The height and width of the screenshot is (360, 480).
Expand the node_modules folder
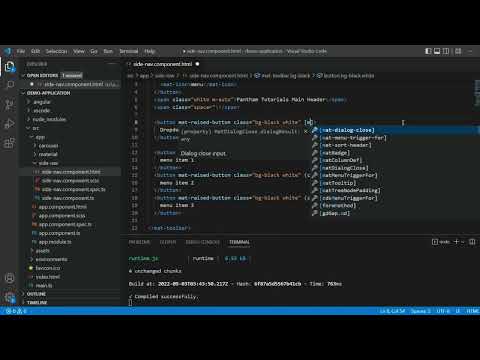tap(49, 119)
